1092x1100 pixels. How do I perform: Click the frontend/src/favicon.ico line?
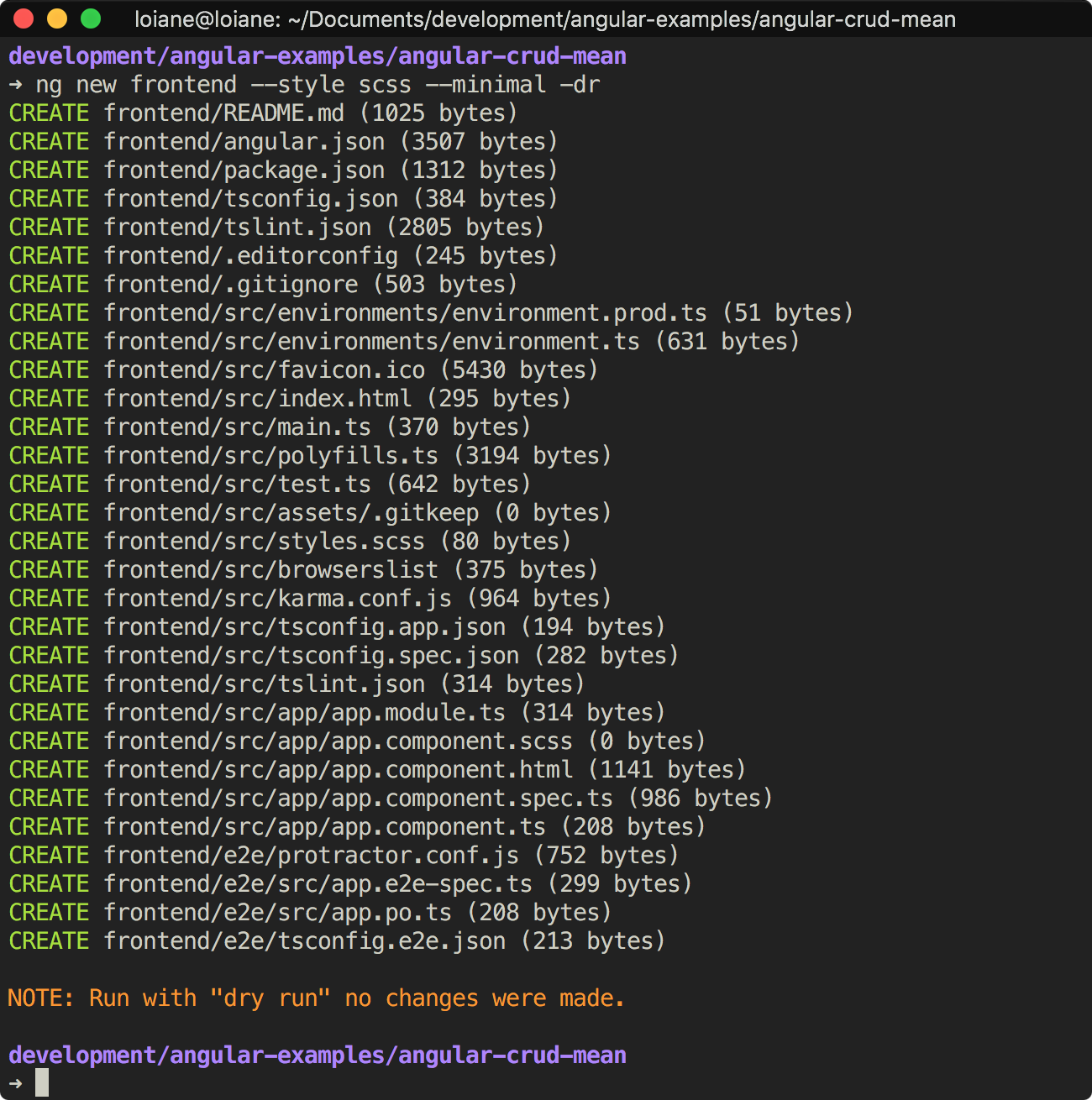pyautogui.click(x=303, y=370)
